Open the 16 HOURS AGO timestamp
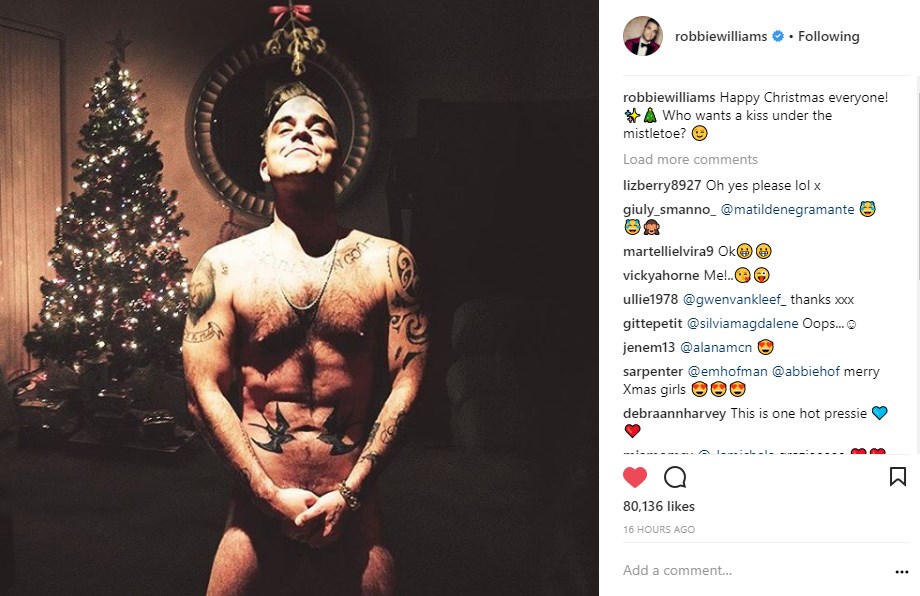920x596 pixels. 659,530
